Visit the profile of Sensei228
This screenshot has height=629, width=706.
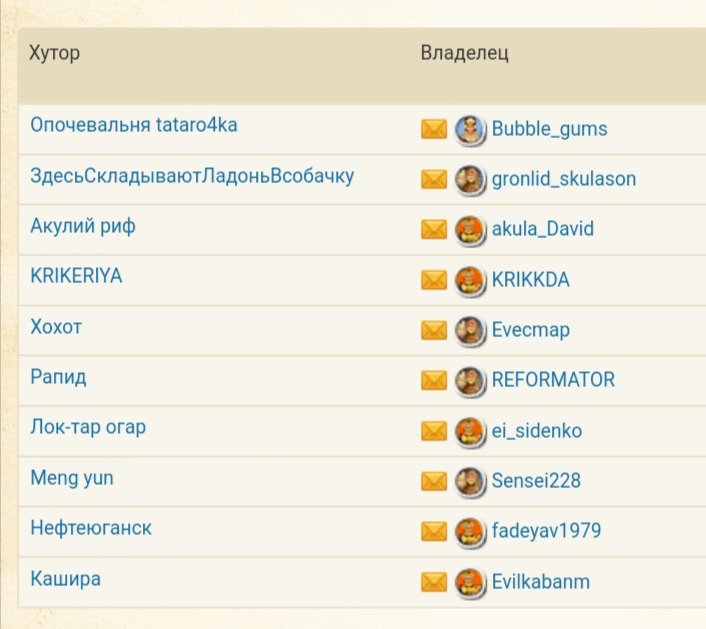click(x=536, y=481)
